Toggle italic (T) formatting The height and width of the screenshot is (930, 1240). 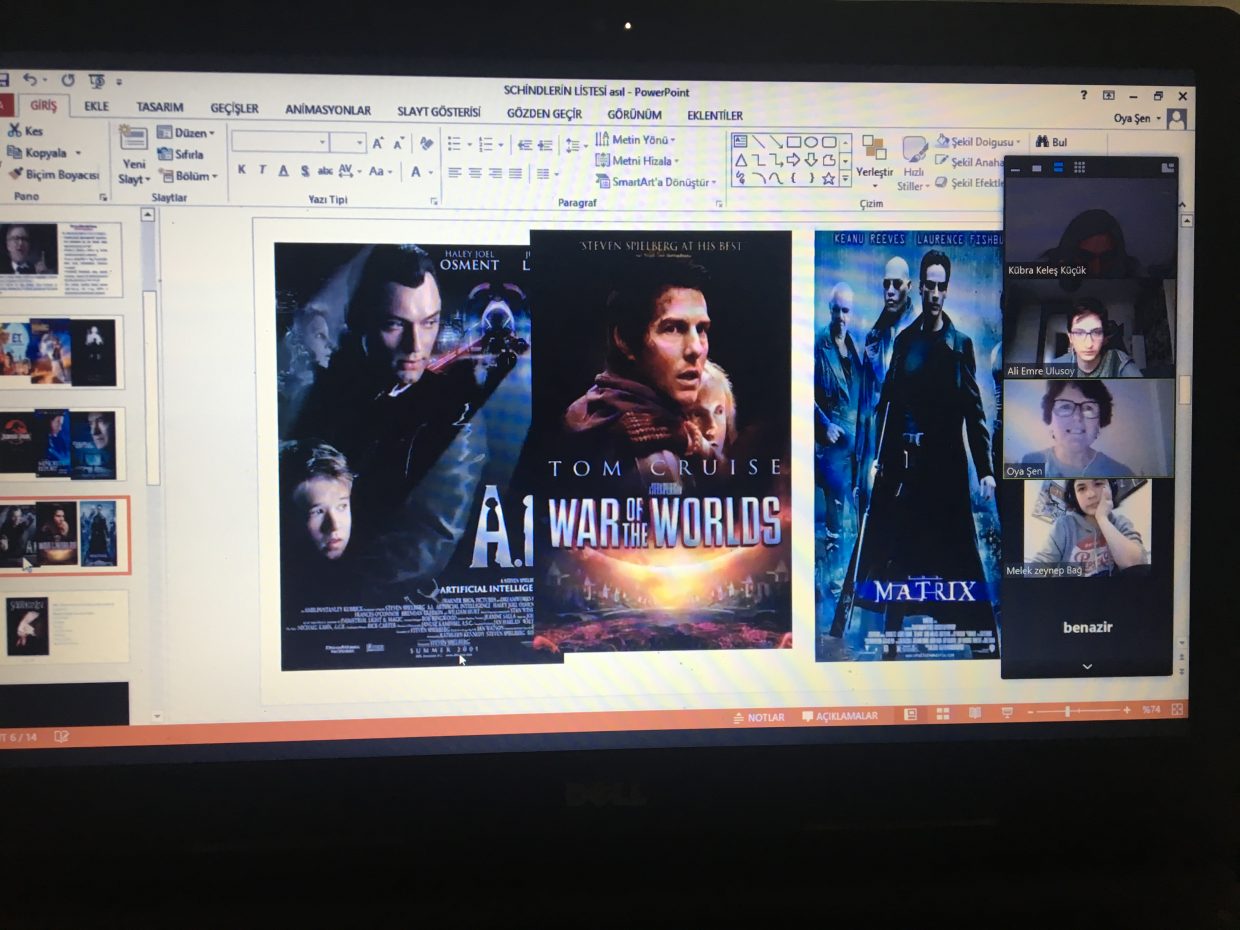[262, 170]
